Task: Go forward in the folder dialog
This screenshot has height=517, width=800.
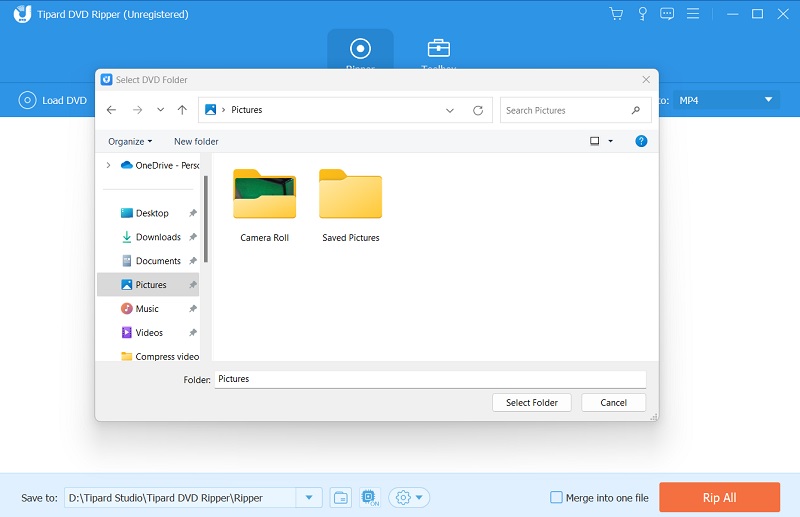Action: click(137, 110)
